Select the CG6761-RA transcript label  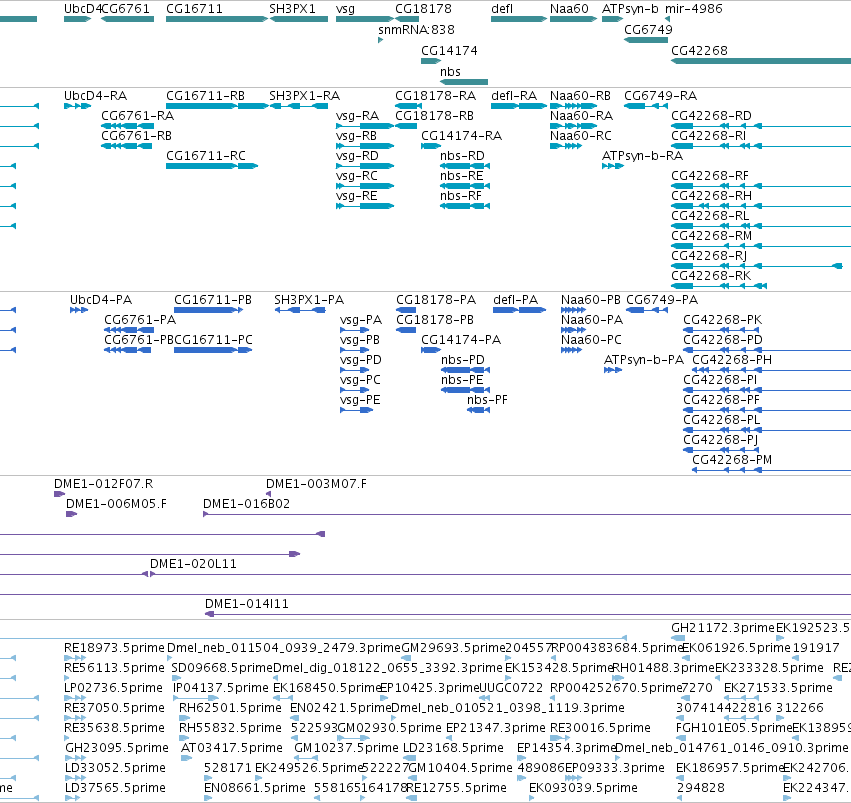[138, 116]
